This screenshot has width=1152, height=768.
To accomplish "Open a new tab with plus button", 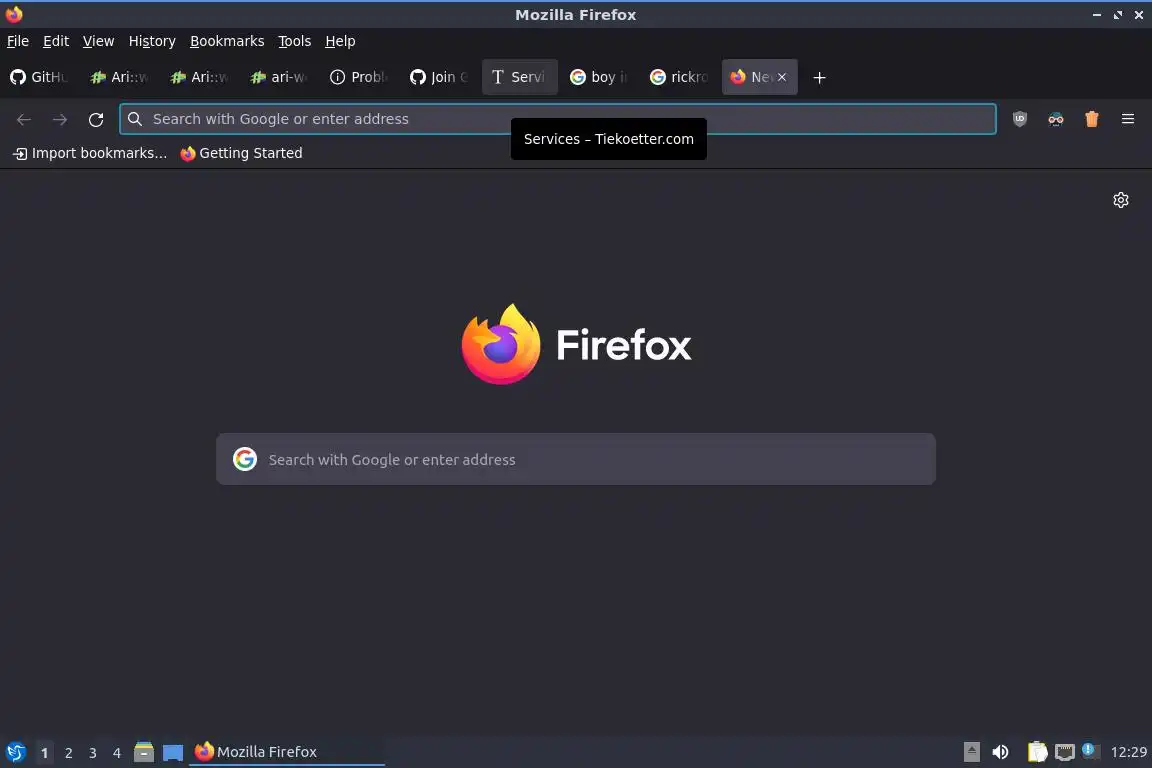I will [x=820, y=77].
